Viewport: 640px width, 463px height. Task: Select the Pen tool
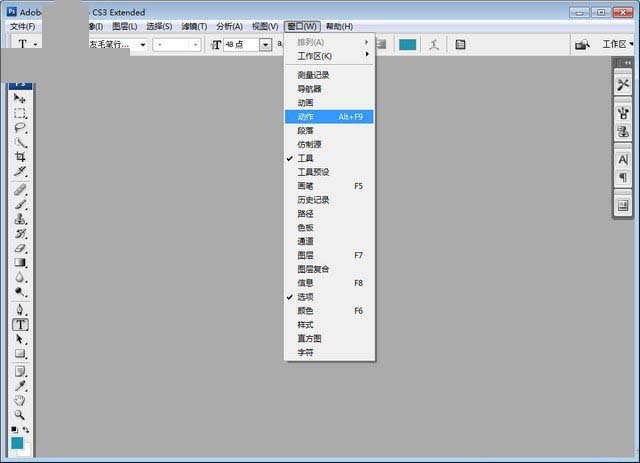coord(20,309)
